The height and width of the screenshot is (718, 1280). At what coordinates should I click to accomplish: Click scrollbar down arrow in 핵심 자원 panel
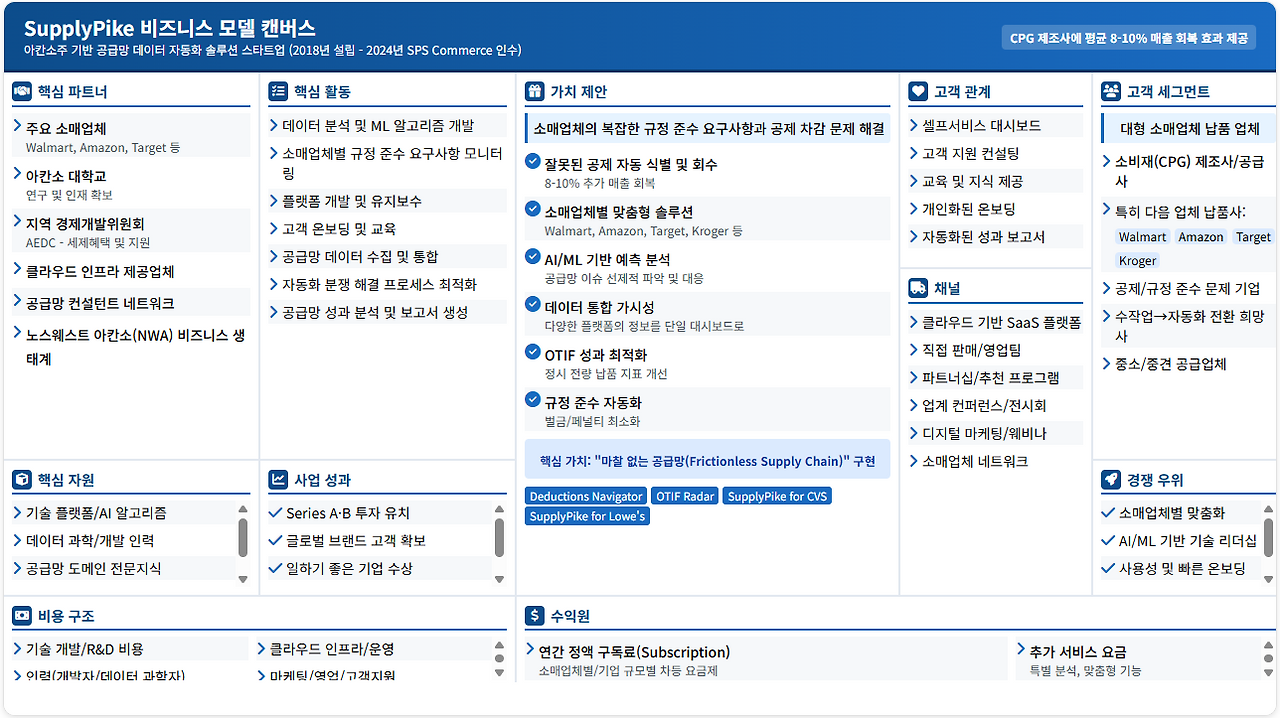242,578
